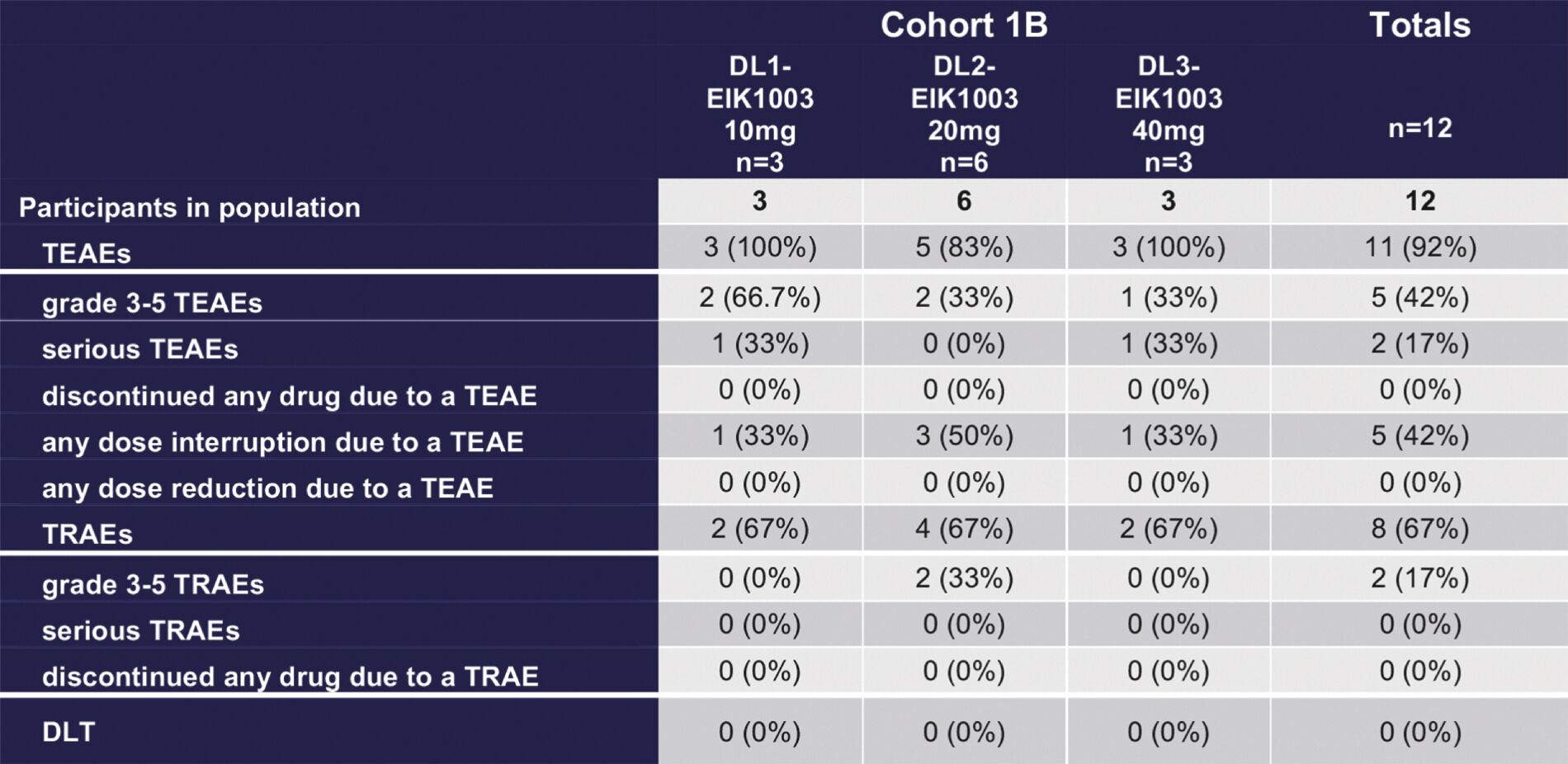
Task: Click the serious TEAEs row label
Action: pos(140,349)
